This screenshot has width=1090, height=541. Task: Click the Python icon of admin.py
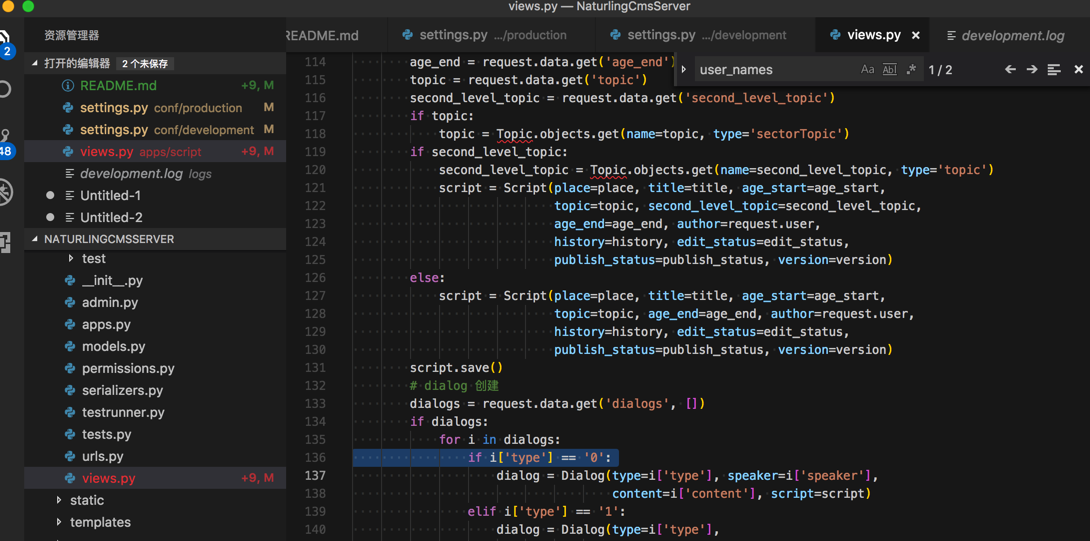point(70,302)
